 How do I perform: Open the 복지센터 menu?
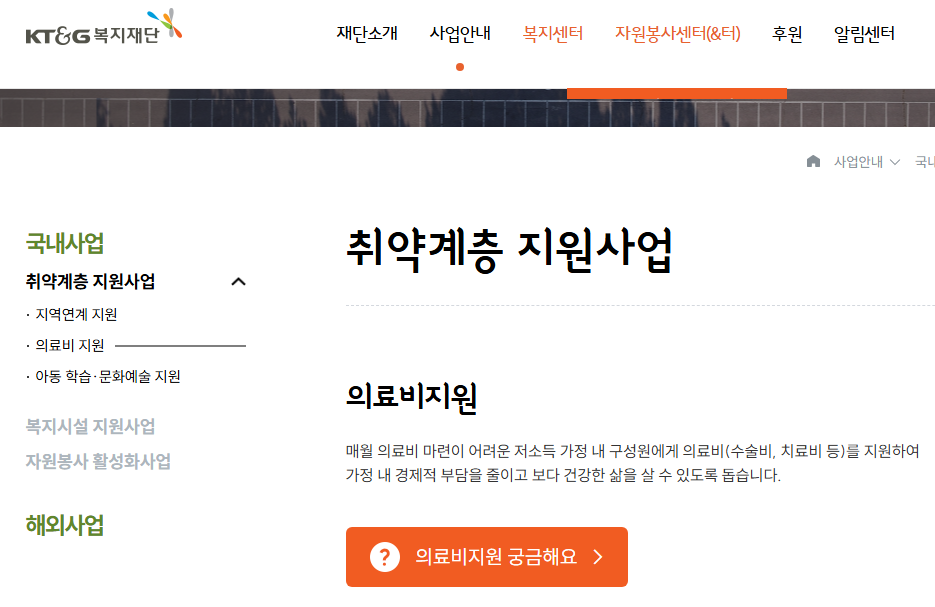(553, 33)
